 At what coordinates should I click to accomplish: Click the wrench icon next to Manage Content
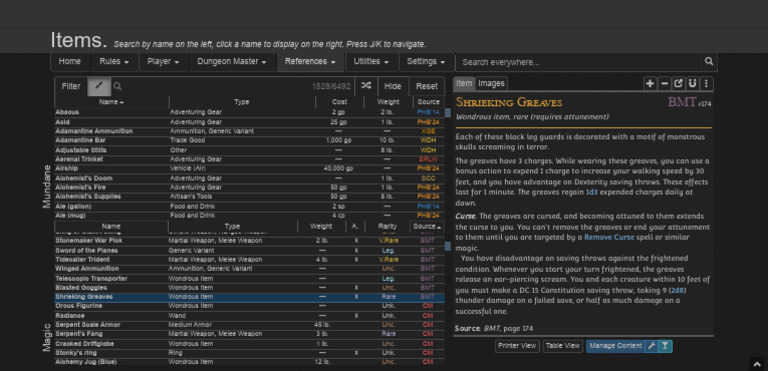click(x=651, y=346)
